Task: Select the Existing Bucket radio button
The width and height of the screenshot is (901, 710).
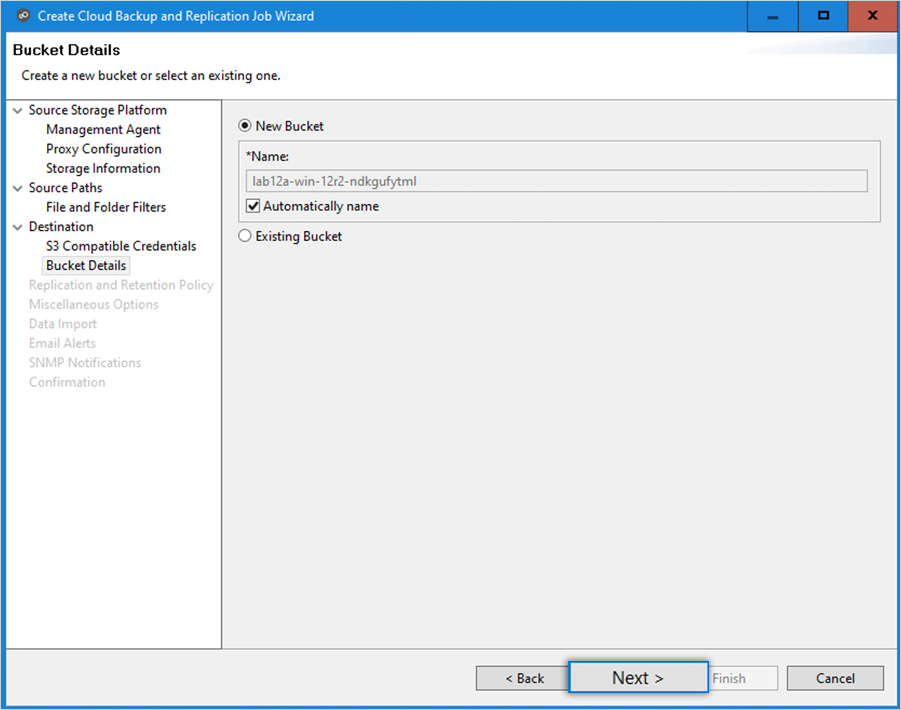Action: [245, 236]
